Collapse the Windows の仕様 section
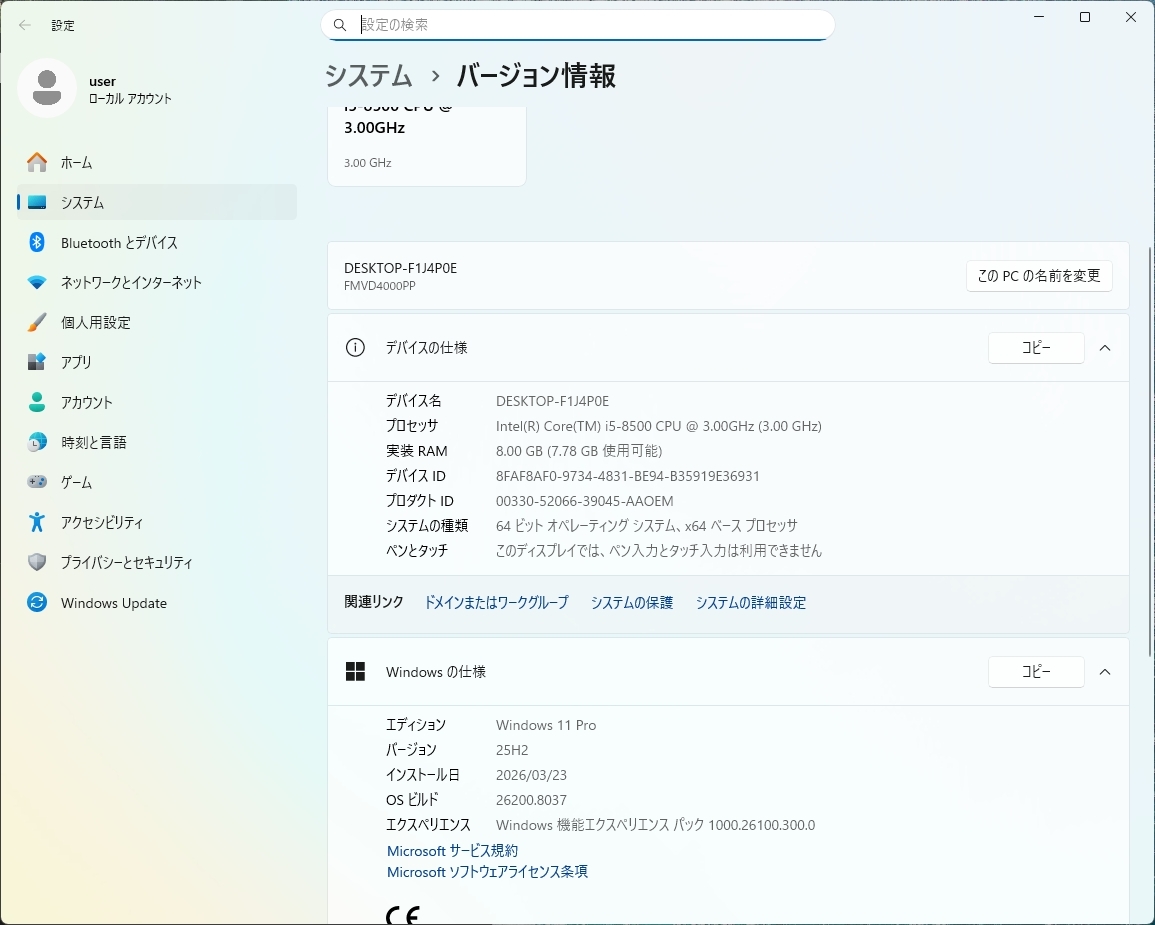Image resolution: width=1155 pixels, height=925 pixels. click(x=1105, y=672)
